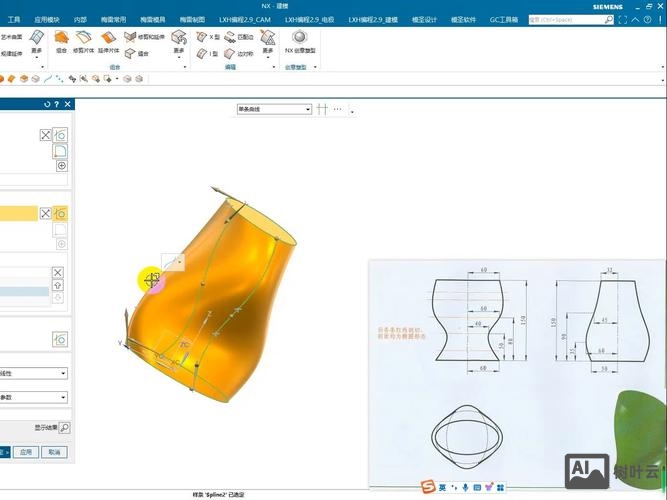Move list item up with arrow button

[x=57, y=285]
